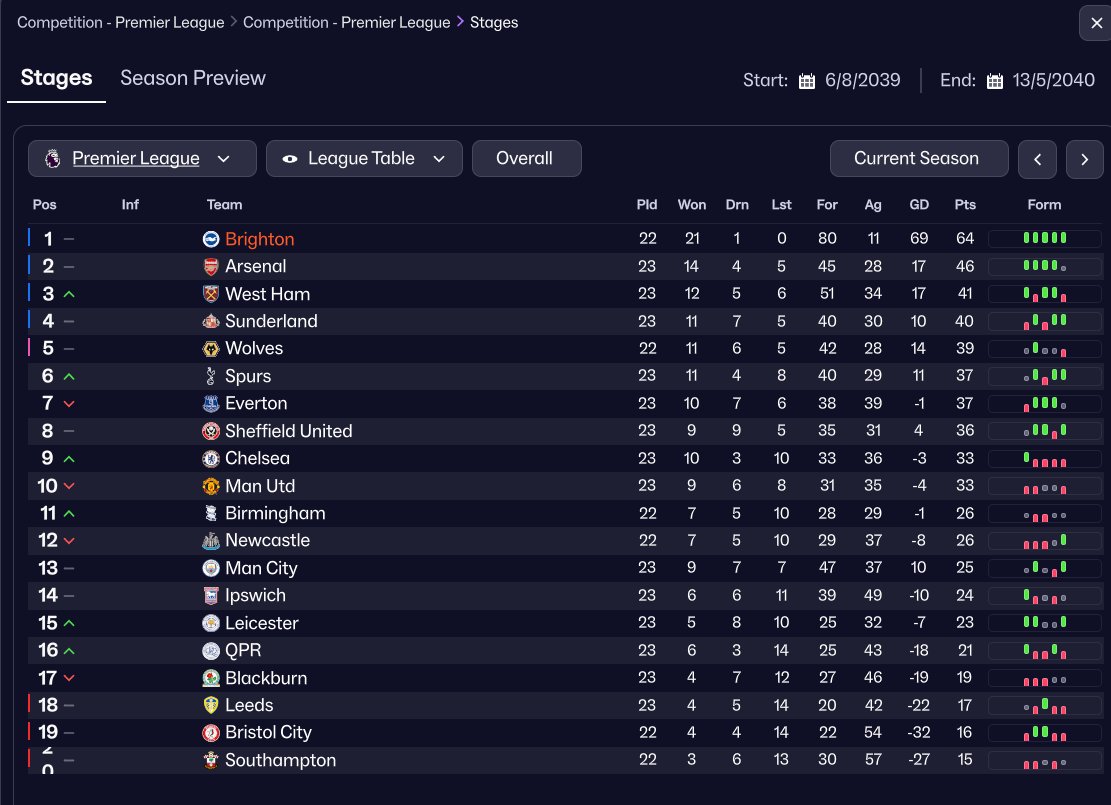
Task: Switch to the Season Preview tab
Action: click(193, 78)
